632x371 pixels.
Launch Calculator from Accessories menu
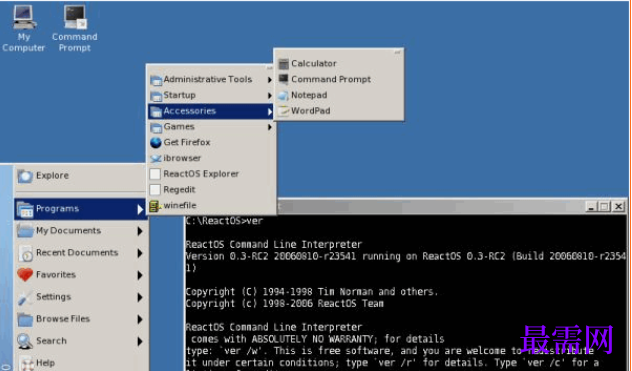point(338,64)
